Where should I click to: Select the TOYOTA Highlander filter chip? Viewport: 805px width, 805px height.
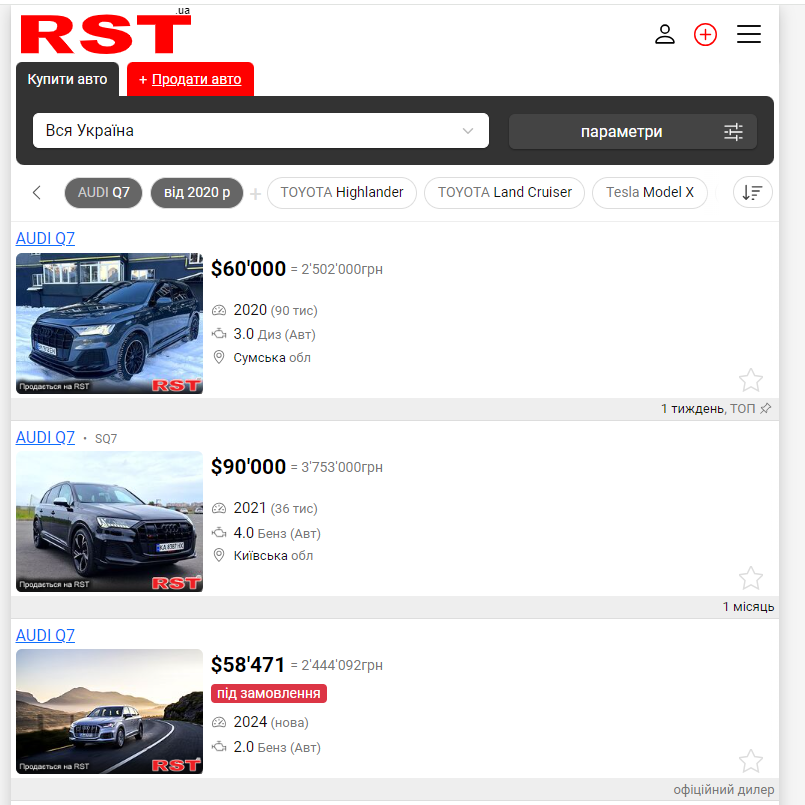[341, 192]
